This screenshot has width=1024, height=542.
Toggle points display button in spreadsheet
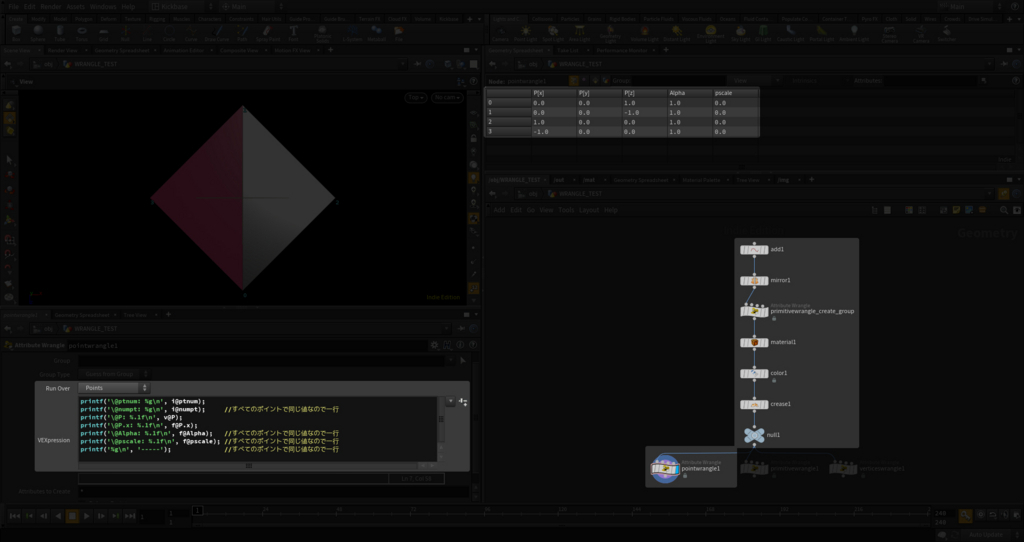(x=574, y=80)
